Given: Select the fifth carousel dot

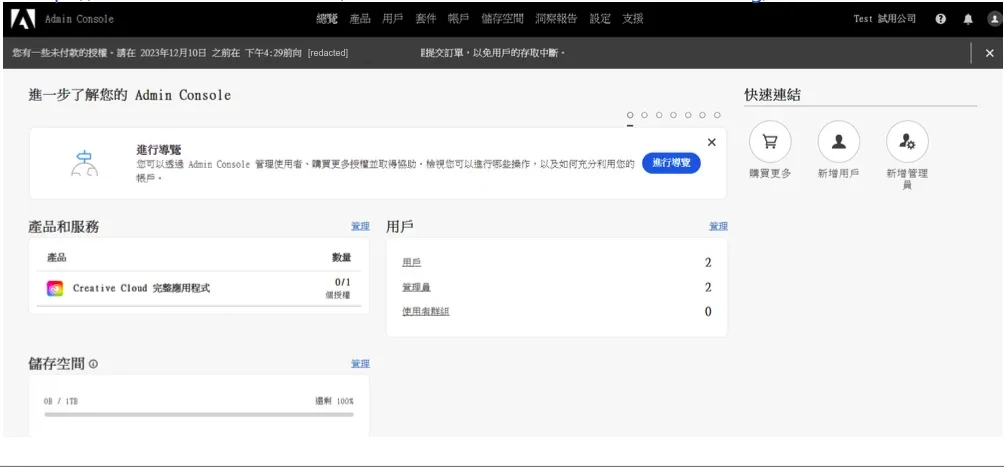Looking at the screenshot, I should tap(688, 115).
